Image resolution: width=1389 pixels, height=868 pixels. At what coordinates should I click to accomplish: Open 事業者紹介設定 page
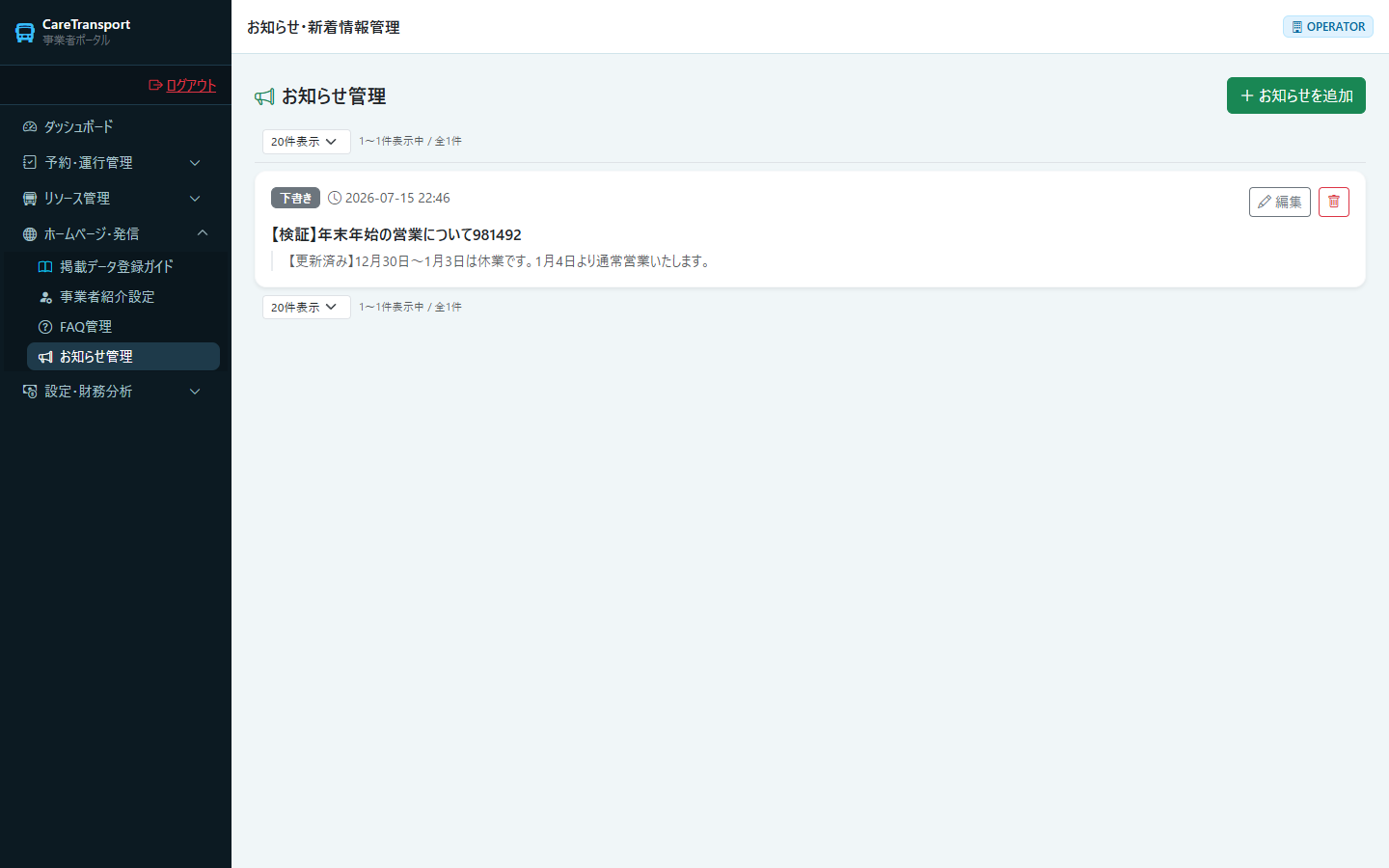point(123,297)
